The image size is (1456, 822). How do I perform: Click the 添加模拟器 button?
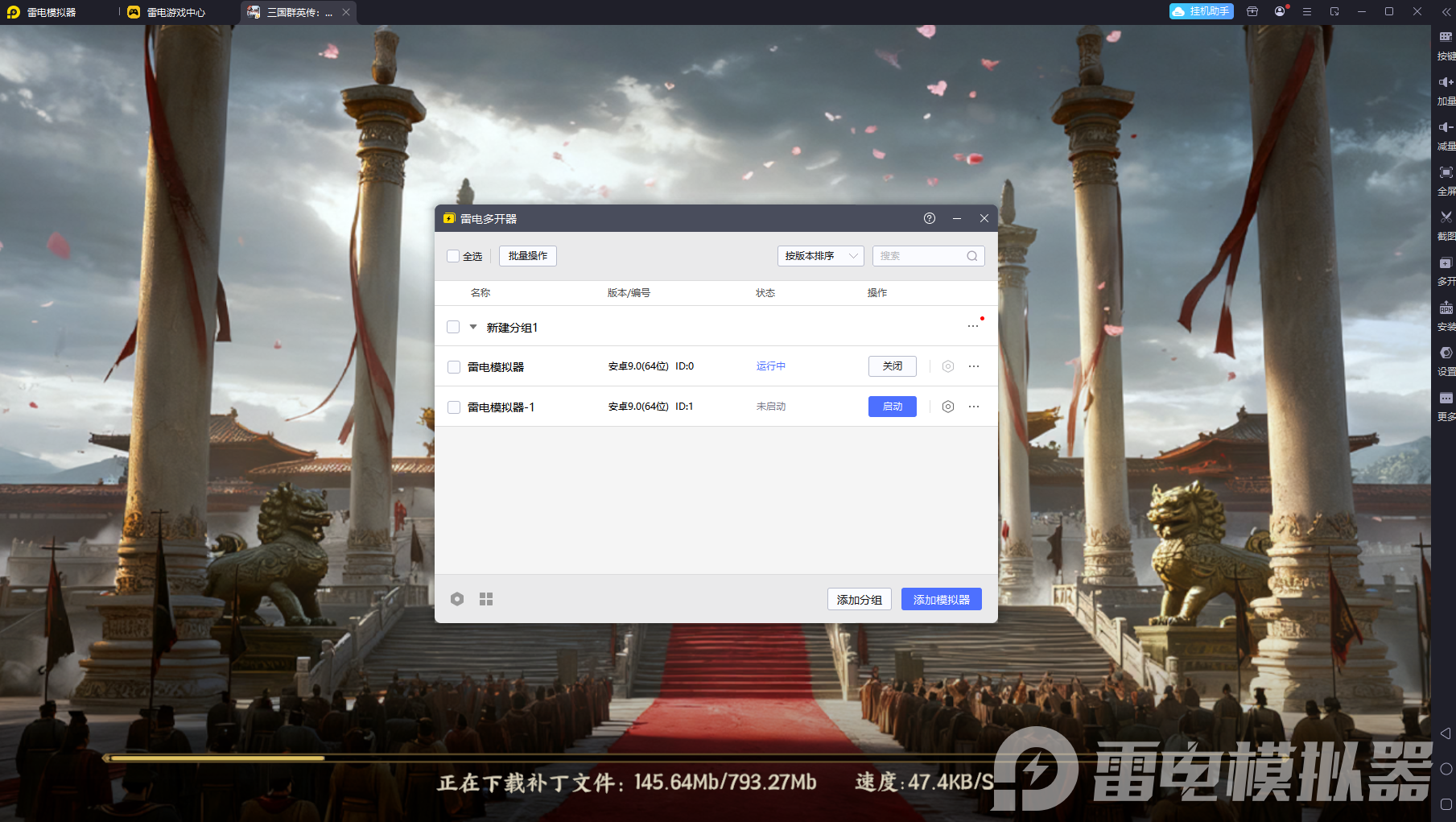942,600
